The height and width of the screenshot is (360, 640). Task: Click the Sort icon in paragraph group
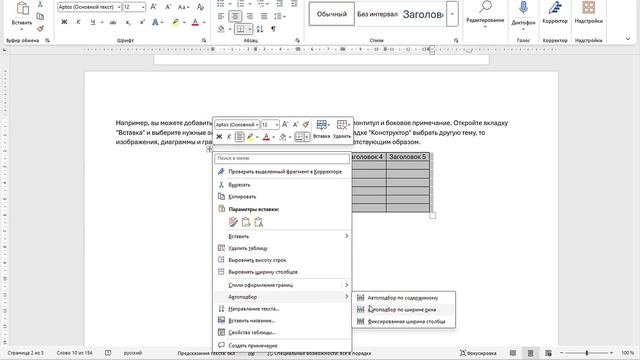tap(260, 29)
